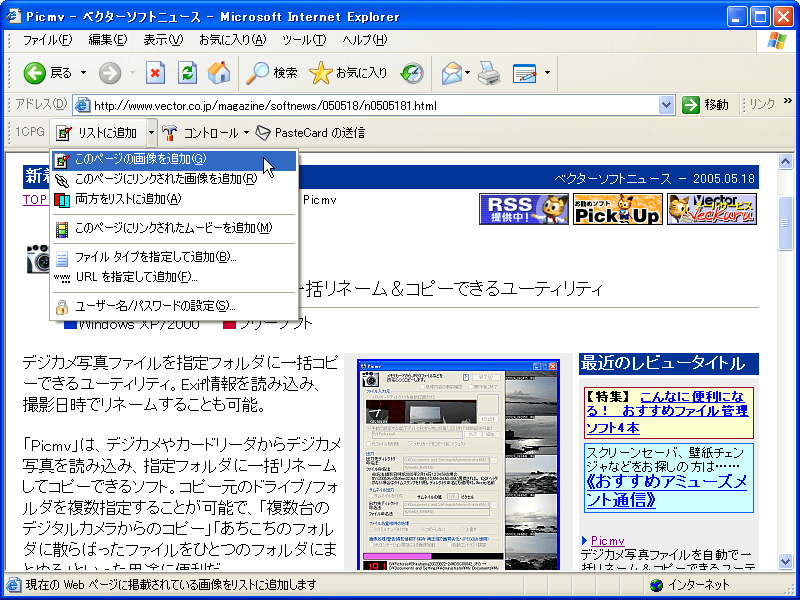Open the おすすめアミューズメント通信 link
This screenshot has width=800, height=600.
(x=667, y=492)
